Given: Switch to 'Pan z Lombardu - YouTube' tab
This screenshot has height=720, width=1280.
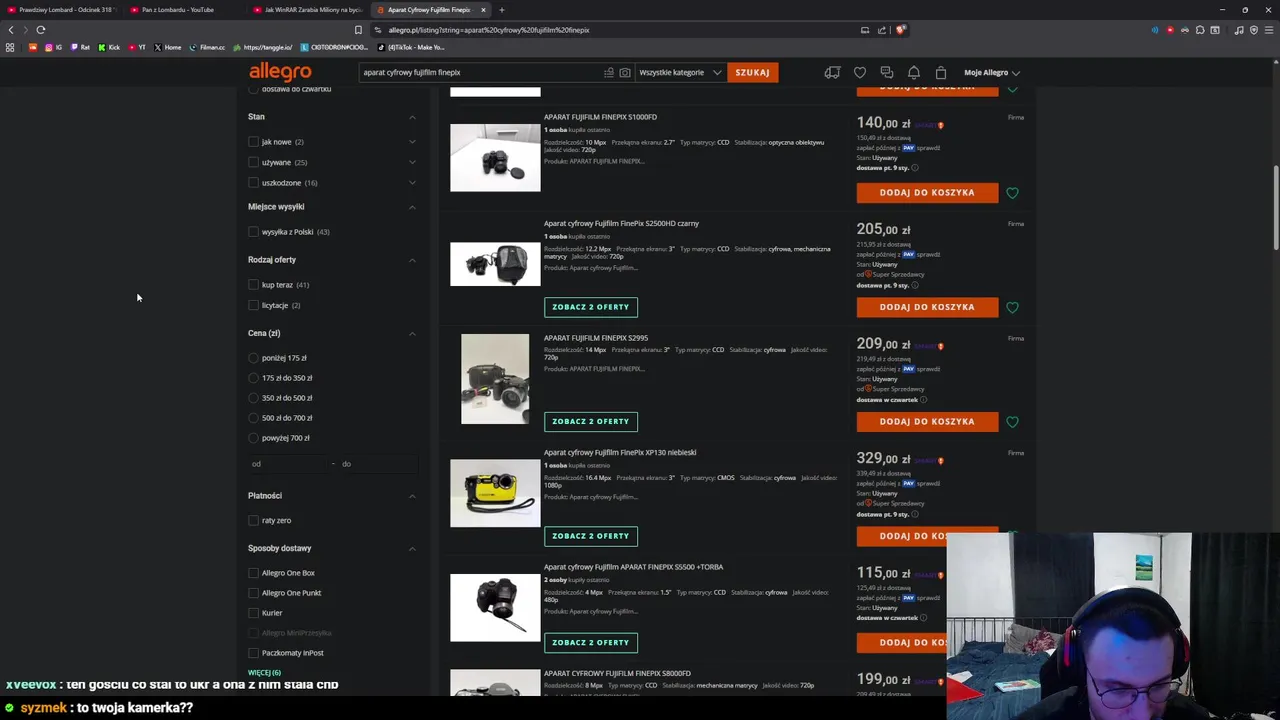Looking at the screenshot, I should (x=185, y=10).
